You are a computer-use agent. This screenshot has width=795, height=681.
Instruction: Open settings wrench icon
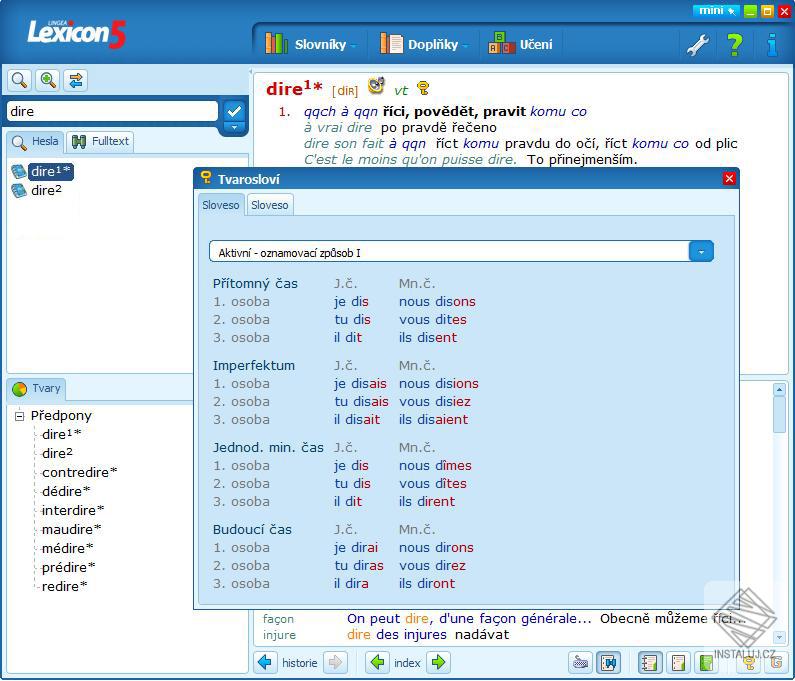point(698,45)
